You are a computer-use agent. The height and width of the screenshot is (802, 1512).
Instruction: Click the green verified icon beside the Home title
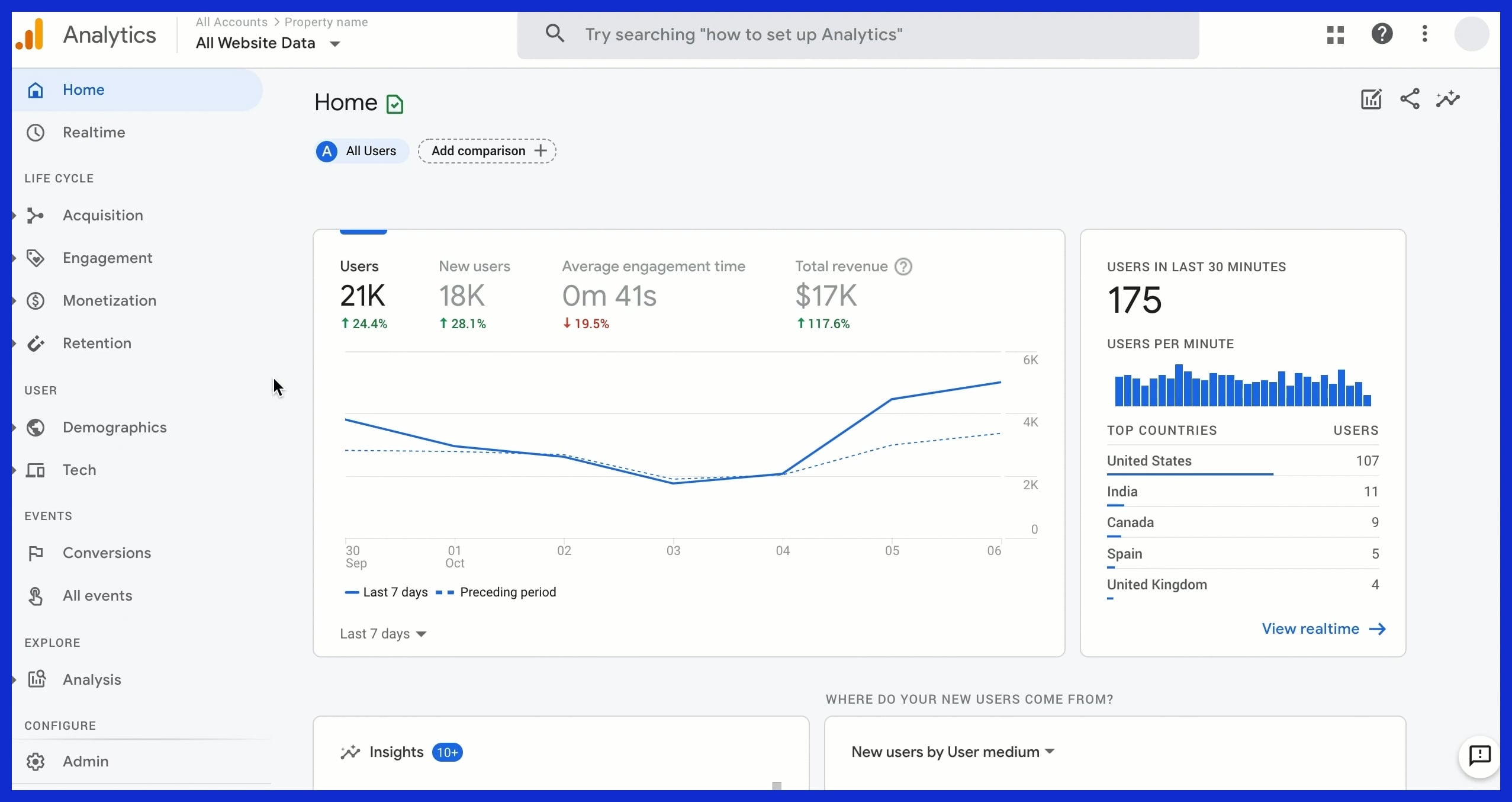pyautogui.click(x=395, y=104)
